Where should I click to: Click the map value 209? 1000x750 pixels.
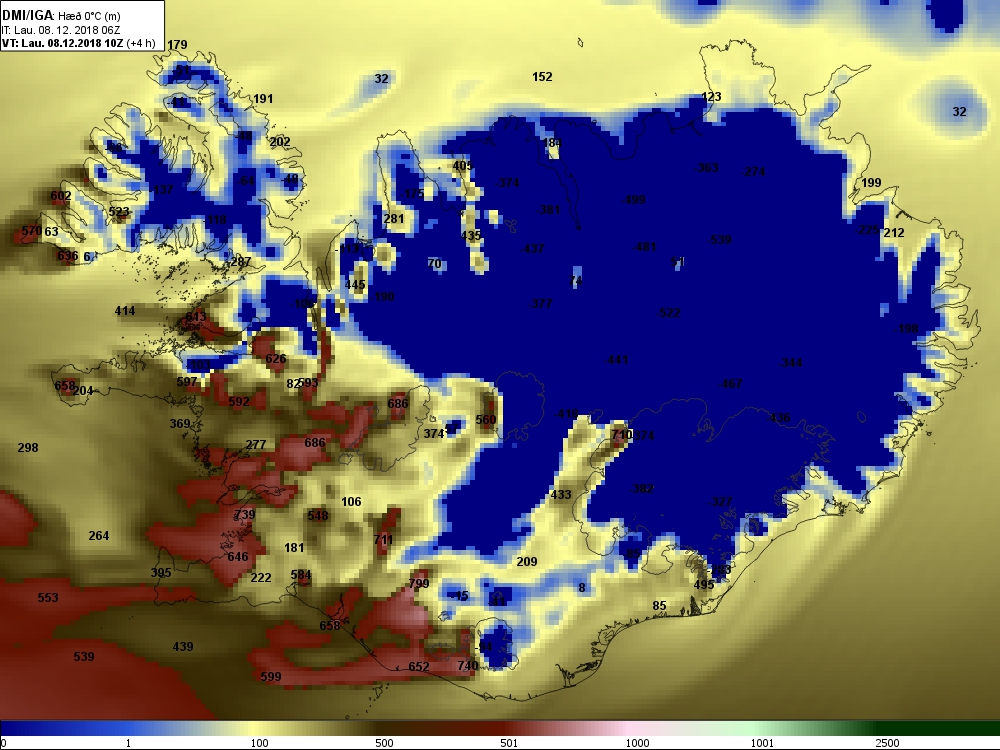point(527,562)
